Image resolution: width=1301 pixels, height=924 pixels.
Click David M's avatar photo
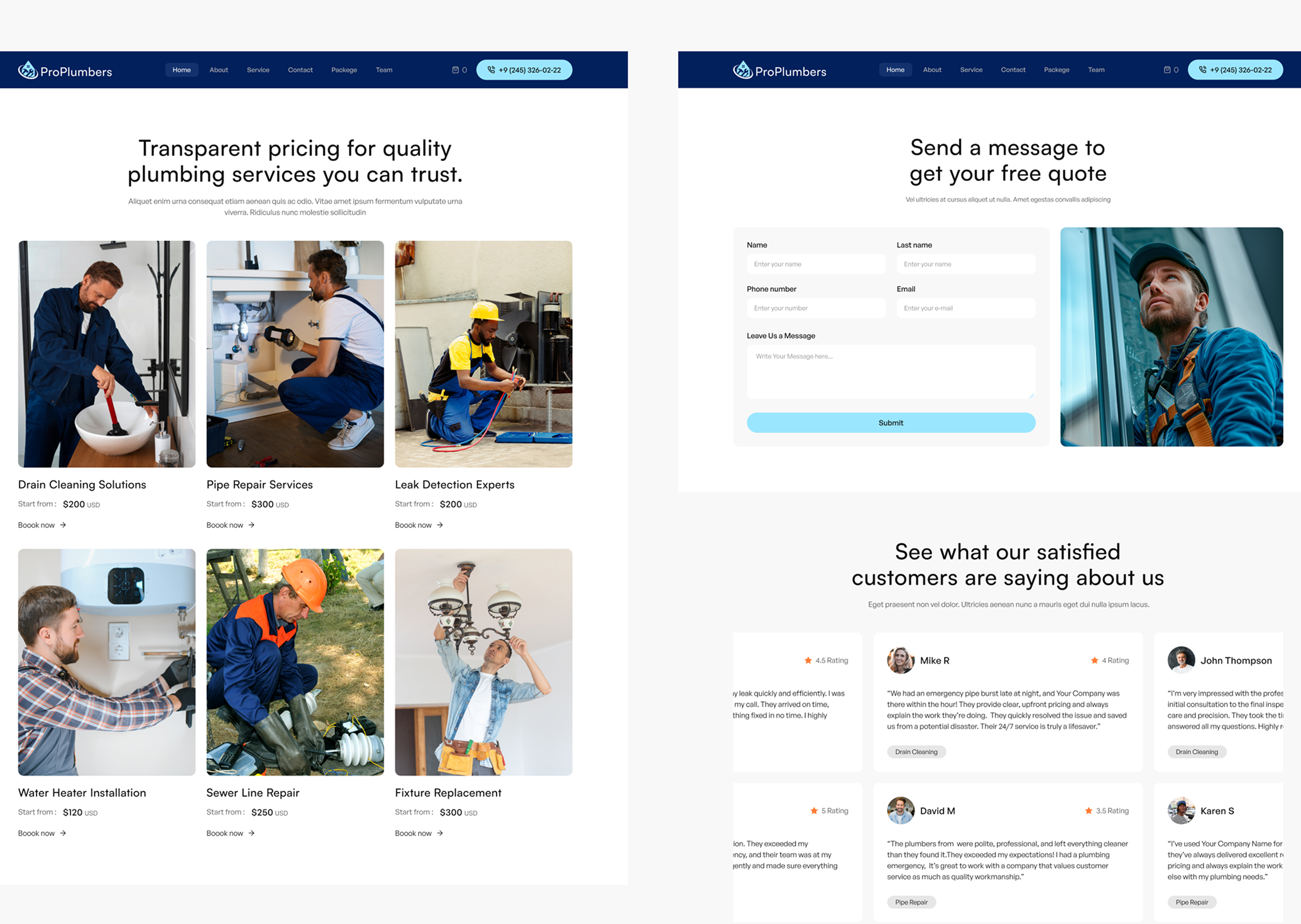(900, 810)
